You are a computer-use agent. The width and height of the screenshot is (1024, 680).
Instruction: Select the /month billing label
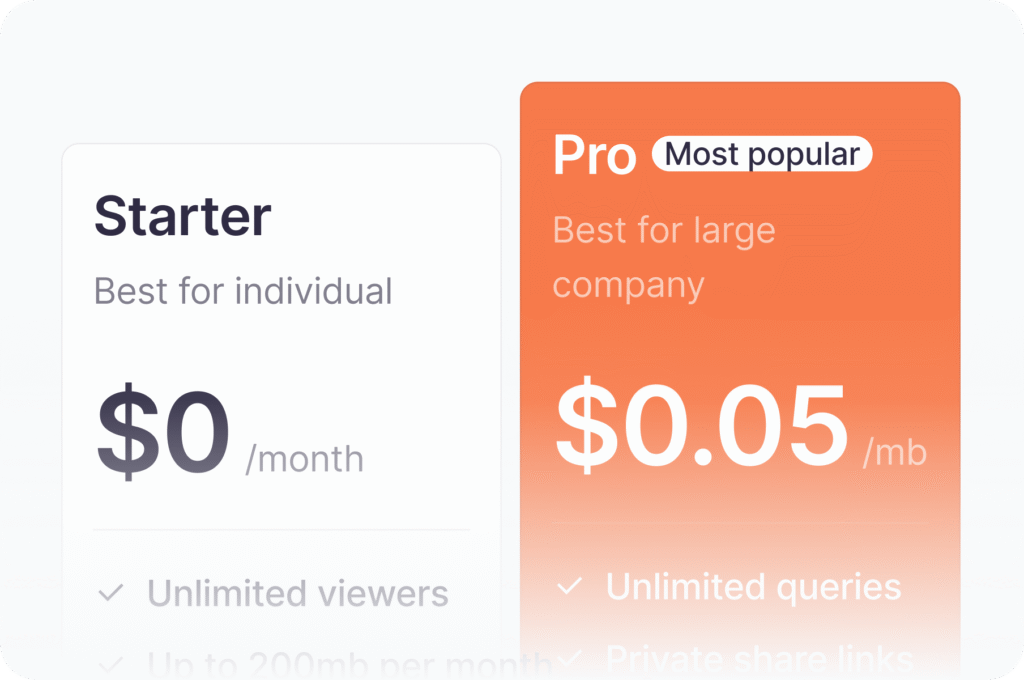304,459
